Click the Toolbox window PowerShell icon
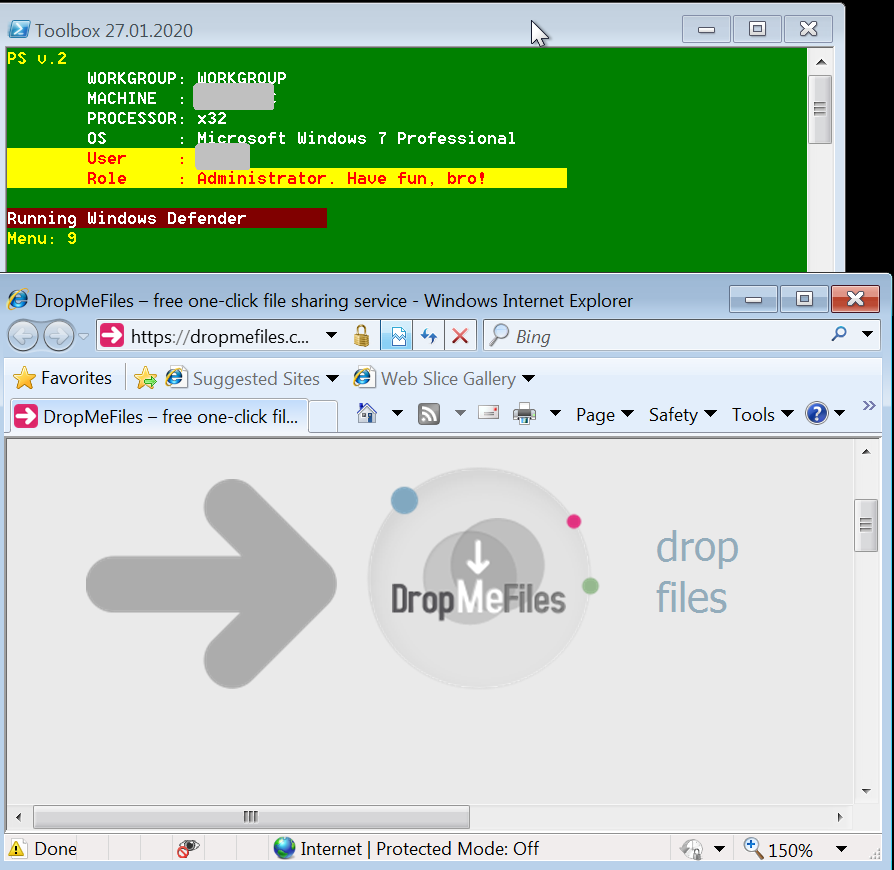This screenshot has height=870, width=894. (x=19, y=29)
